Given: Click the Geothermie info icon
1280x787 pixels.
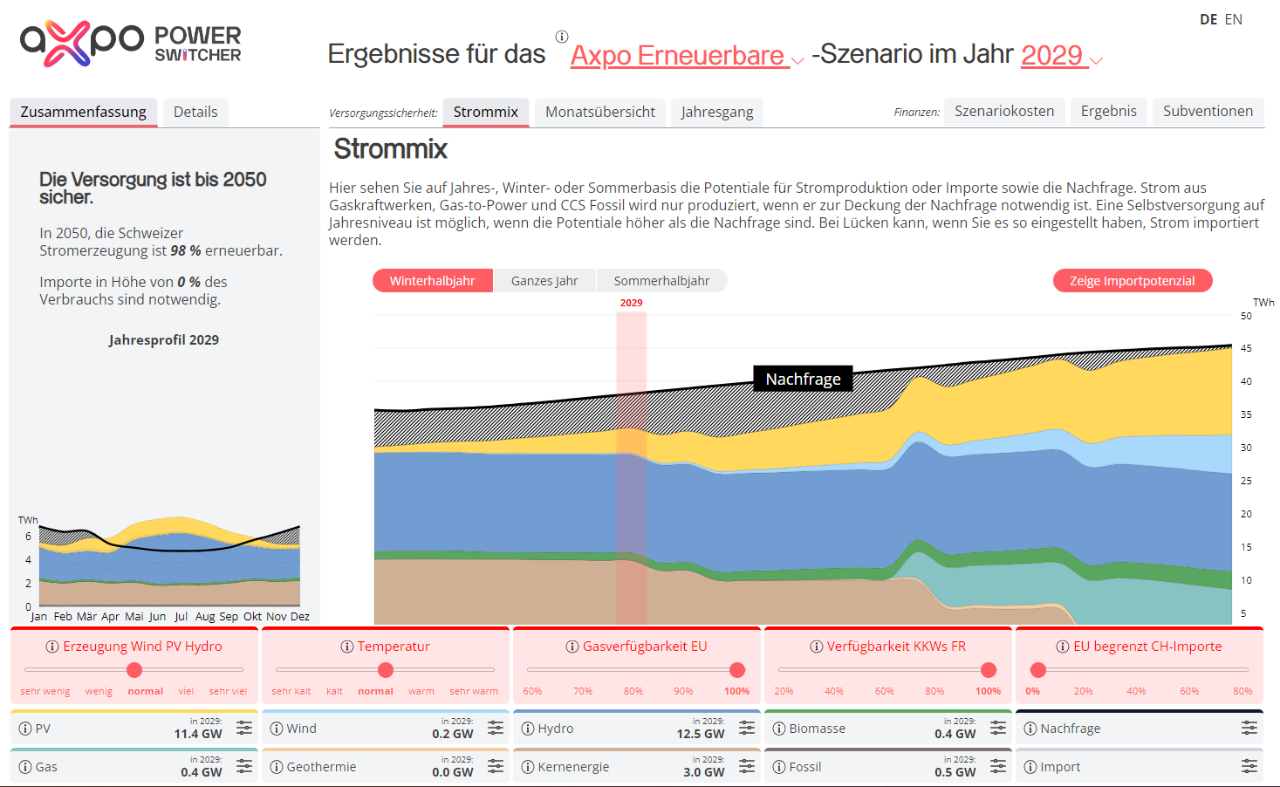Looking at the screenshot, I should [x=276, y=767].
